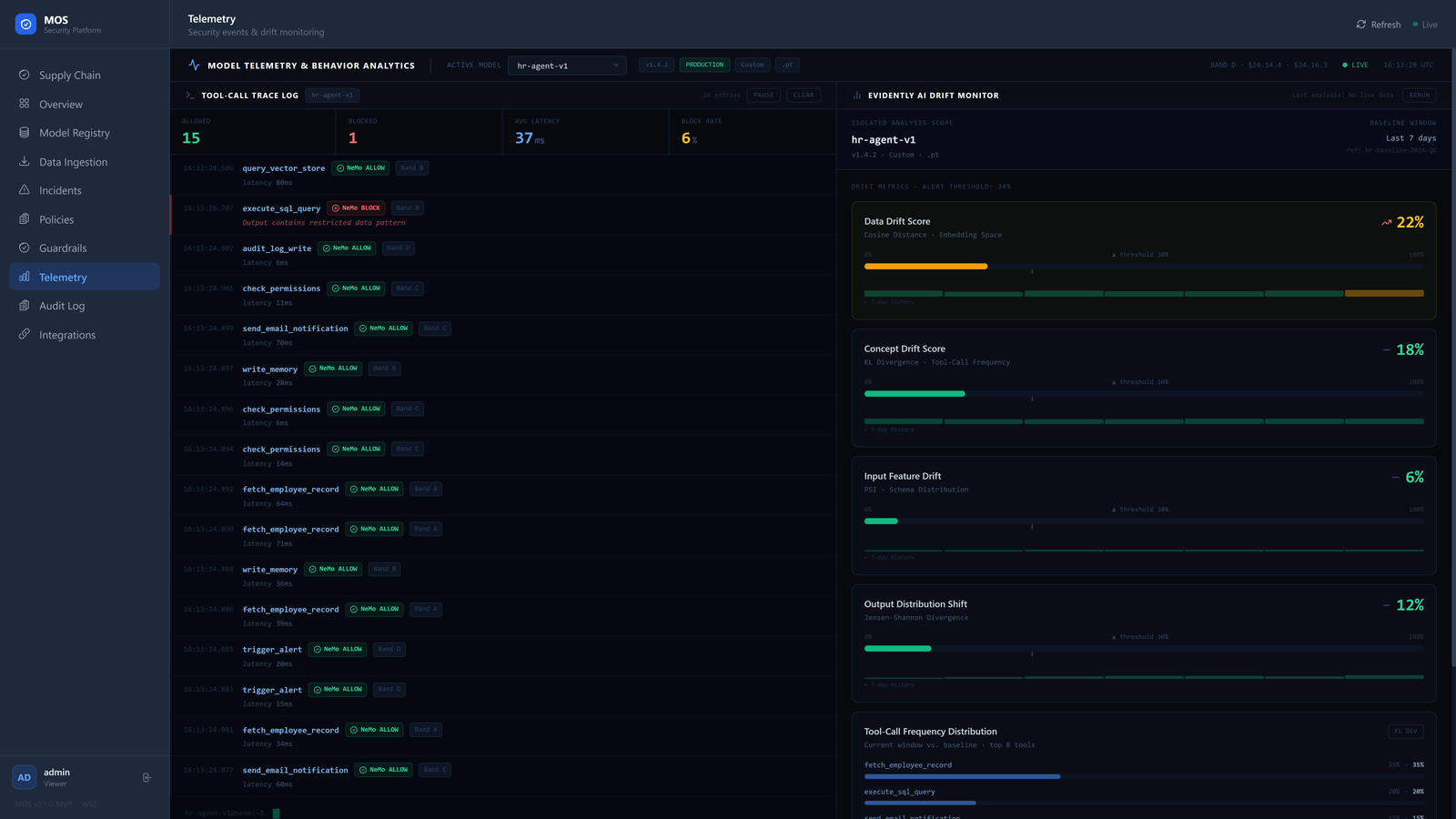This screenshot has height=819, width=1456.
Task: Click the Input Feature Drift progress bar
Action: pos(1144,521)
